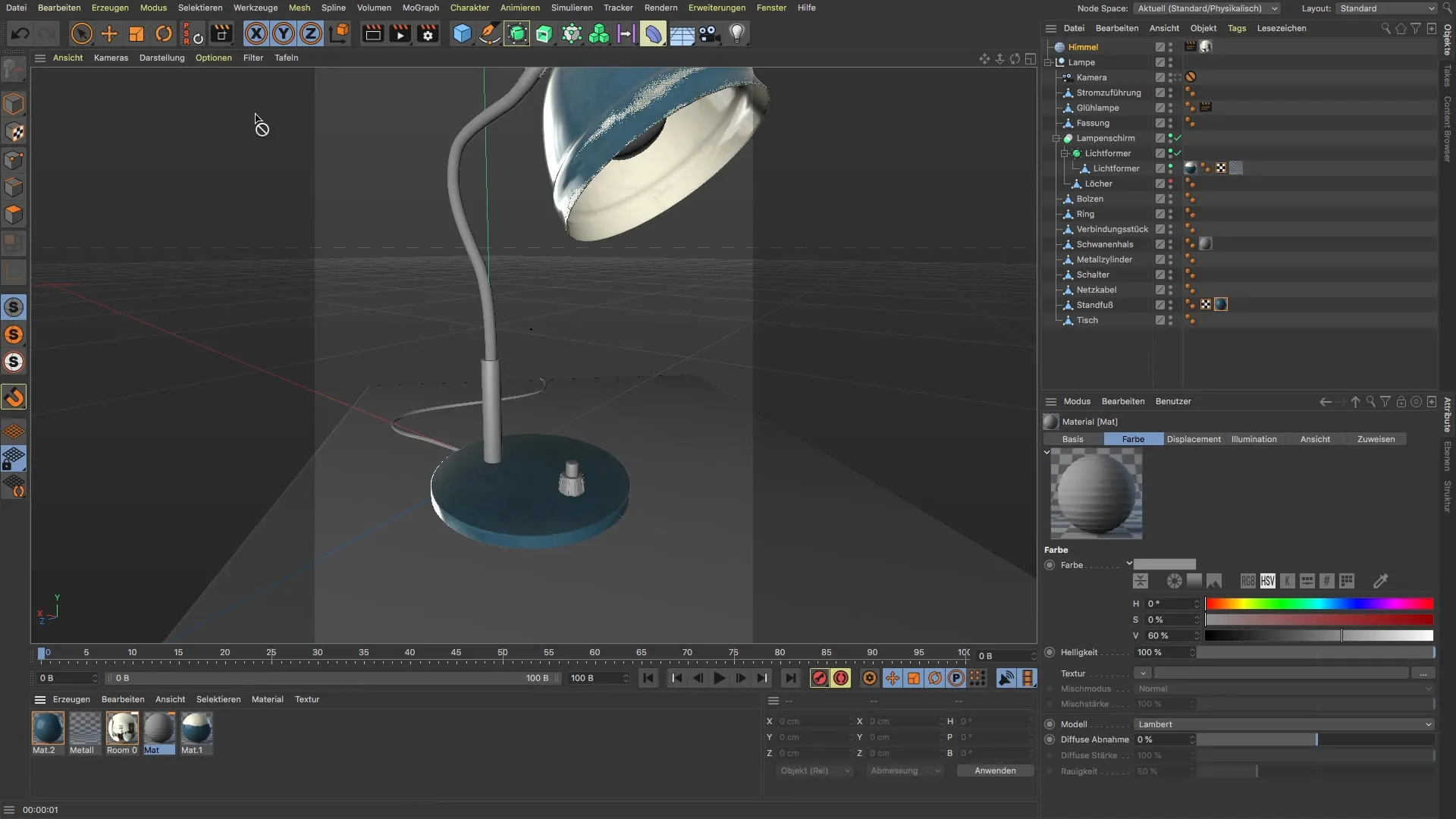Image resolution: width=1456 pixels, height=819 pixels.
Task: Toggle Himmel layer checkbox
Action: pyautogui.click(x=1159, y=47)
